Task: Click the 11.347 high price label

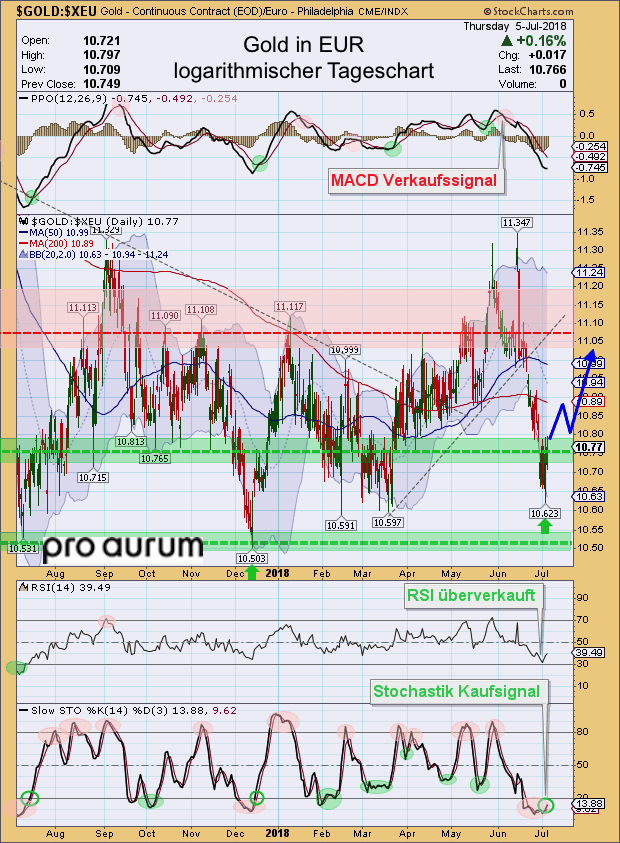Action: point(516,221)
